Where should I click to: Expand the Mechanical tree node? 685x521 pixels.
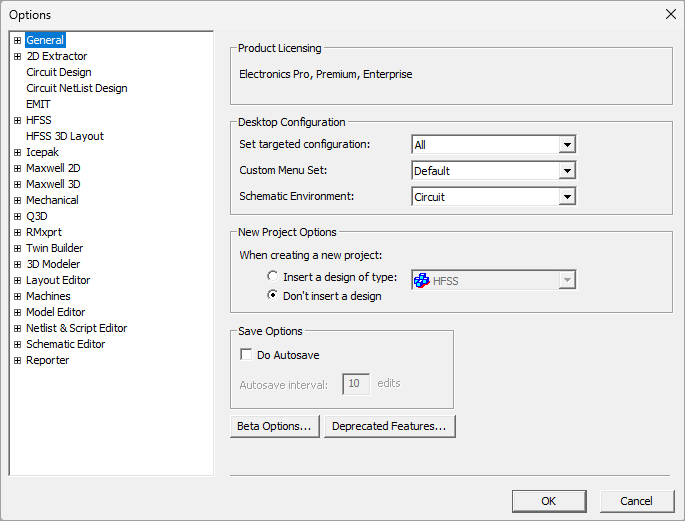(x=17, y=200)
